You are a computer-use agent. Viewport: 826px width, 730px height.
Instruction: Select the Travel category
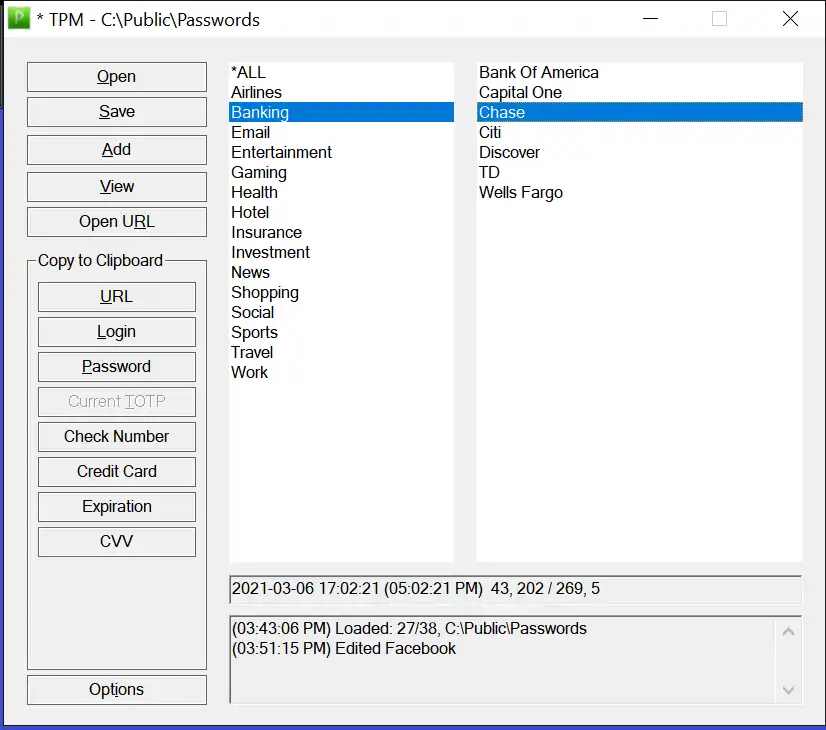341,352
